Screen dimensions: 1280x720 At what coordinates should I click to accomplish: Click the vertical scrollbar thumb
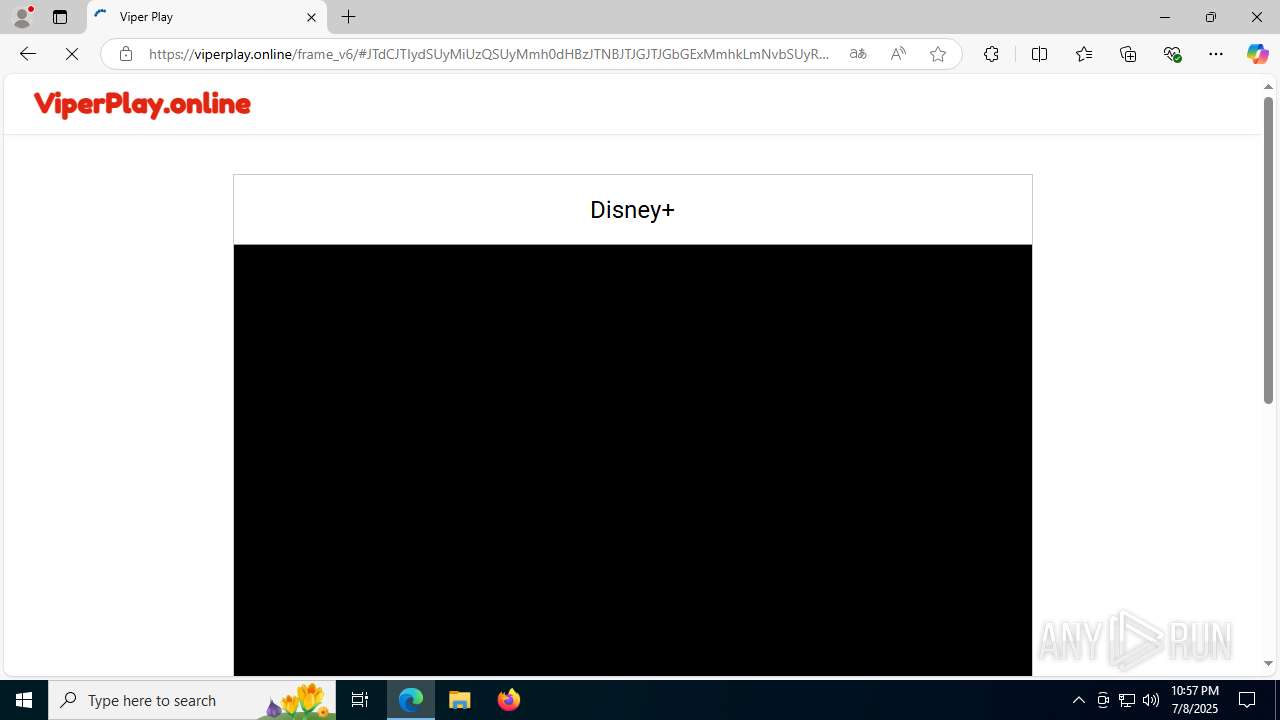coord(1268,250)
